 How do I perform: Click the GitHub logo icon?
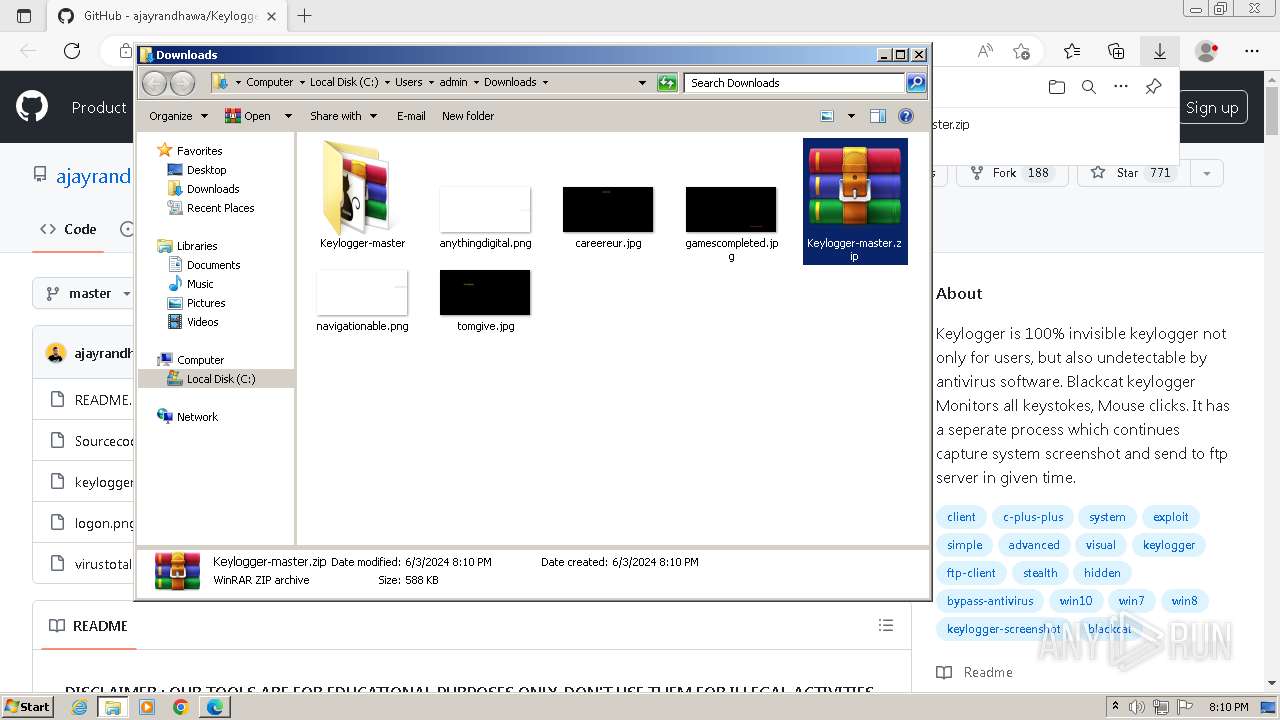coord(32,107)
